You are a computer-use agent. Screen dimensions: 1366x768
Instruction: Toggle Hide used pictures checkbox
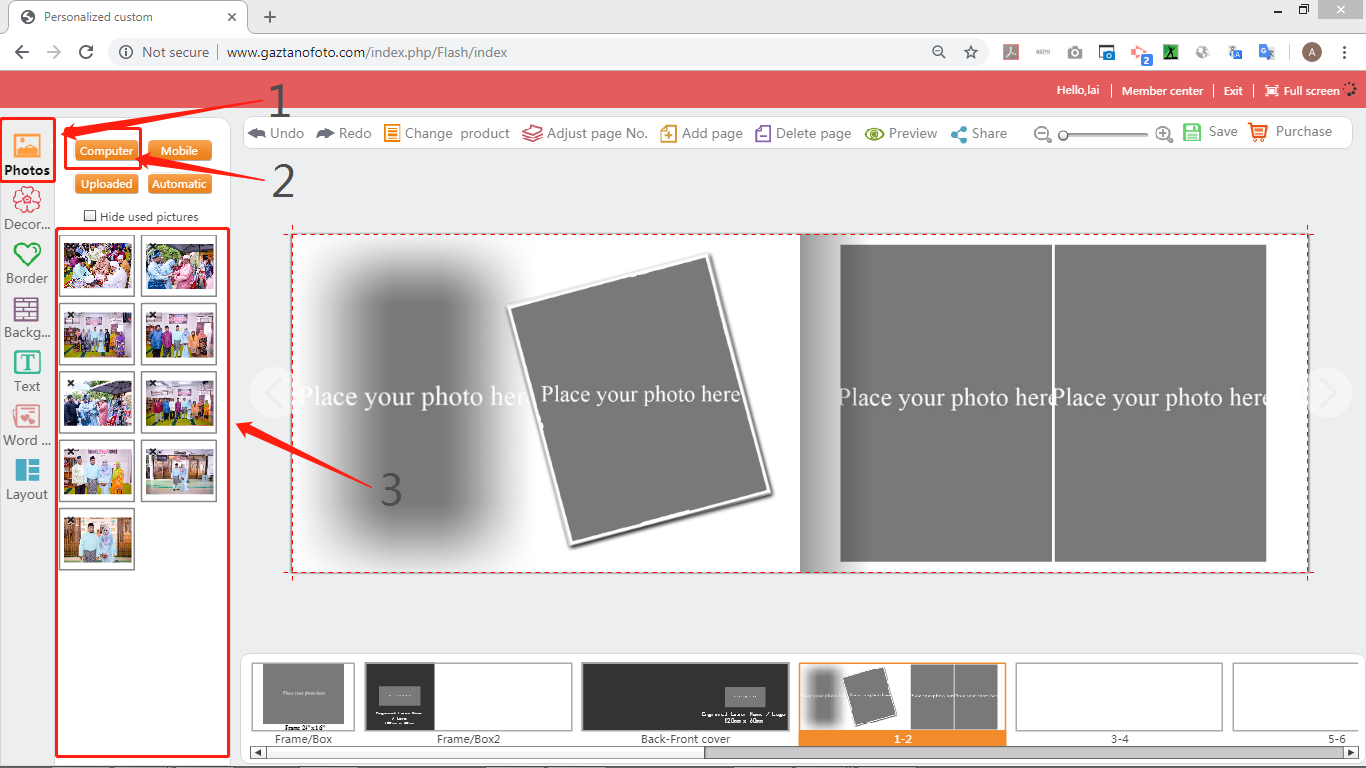click(91, 216)
